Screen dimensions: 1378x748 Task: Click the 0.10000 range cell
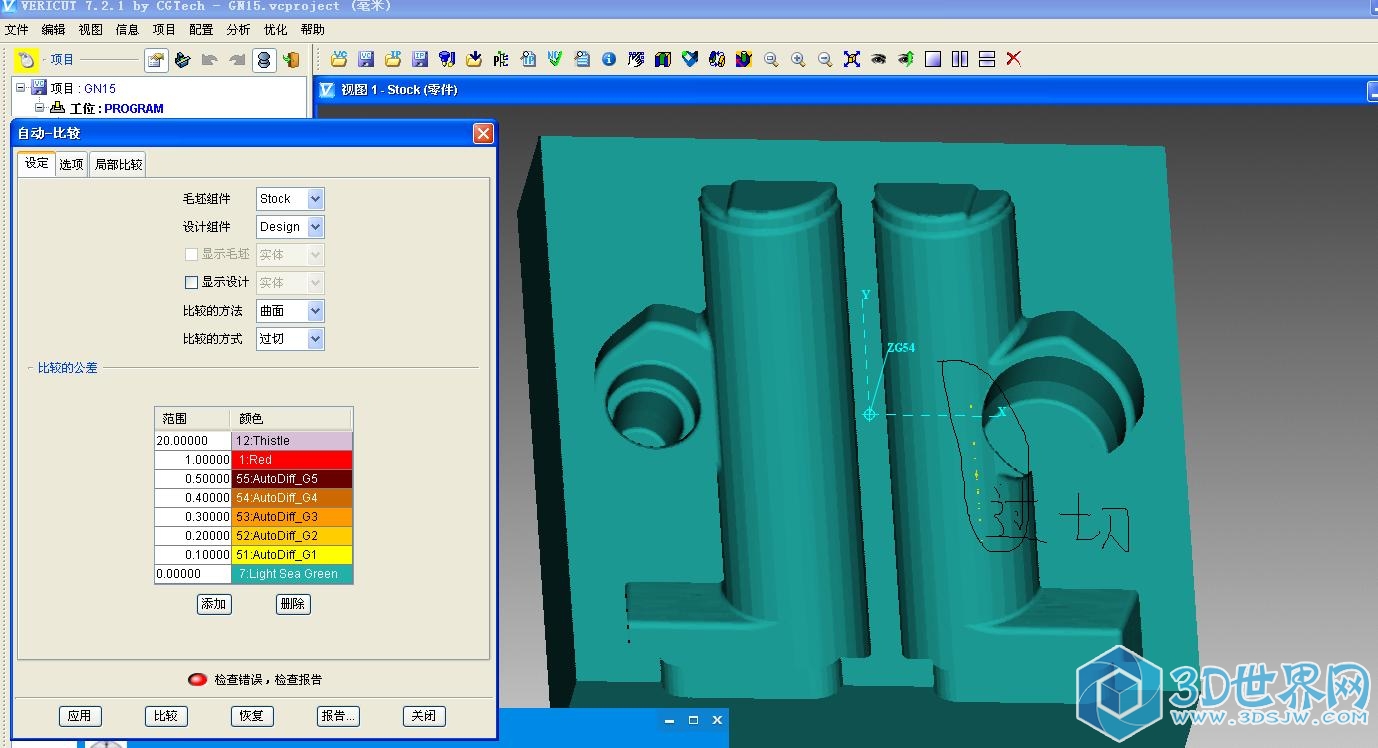[x=193, y=555]
